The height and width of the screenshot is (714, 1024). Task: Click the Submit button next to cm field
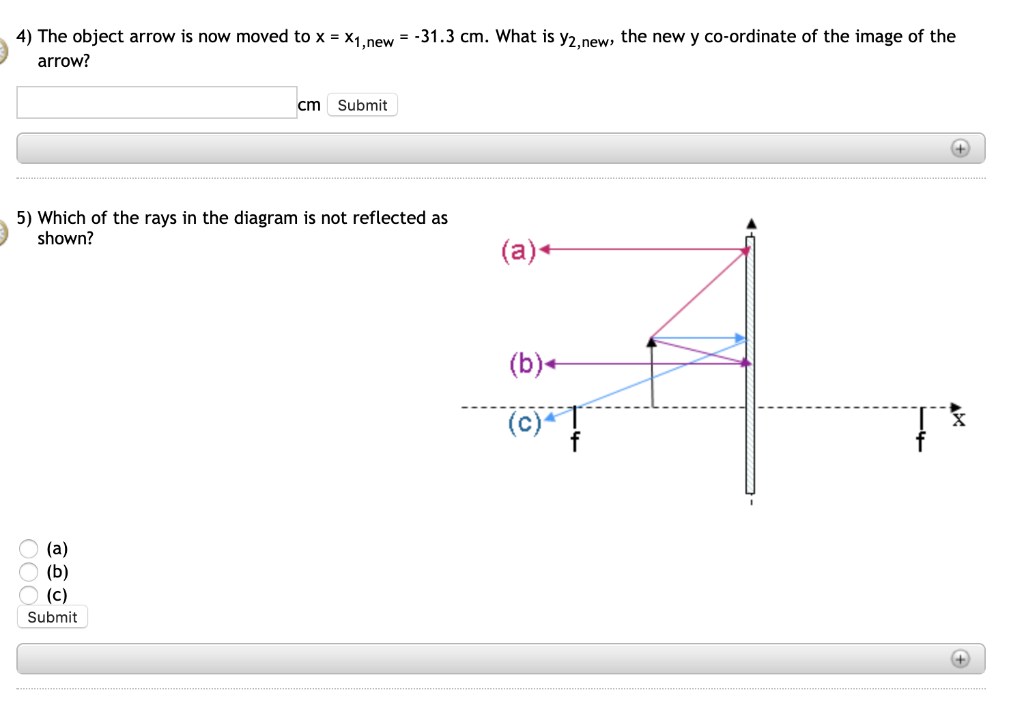pyautogui.click(x=362, y=104)
